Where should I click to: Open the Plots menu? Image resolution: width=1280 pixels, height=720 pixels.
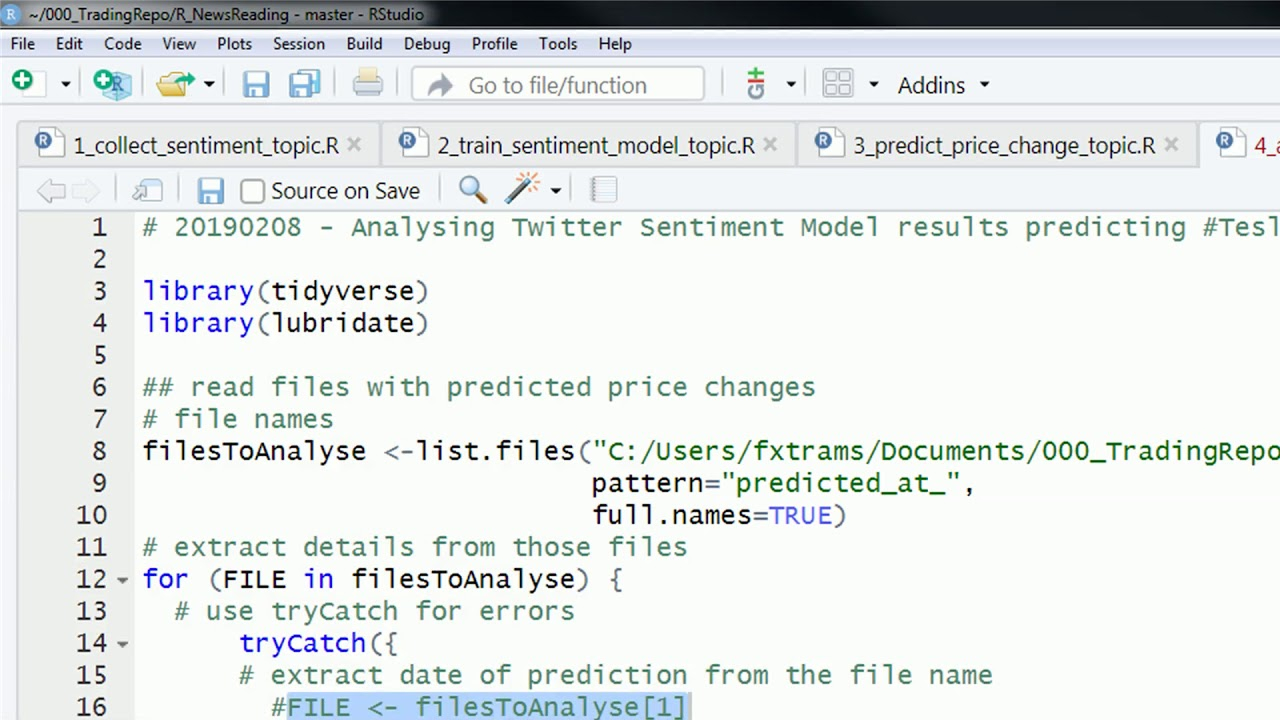coord(234,44)
